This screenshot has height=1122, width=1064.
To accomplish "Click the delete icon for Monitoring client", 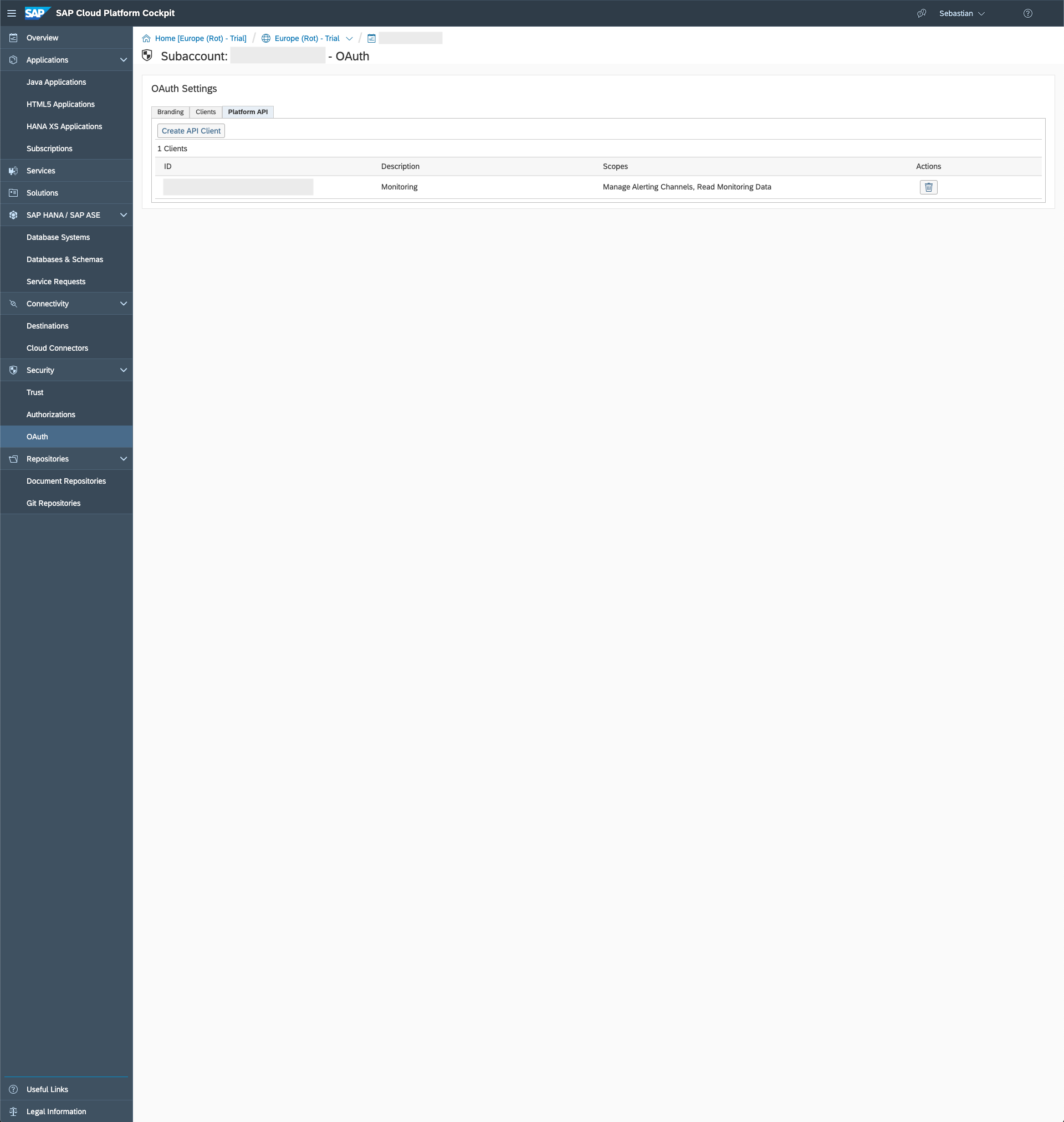I will coord(928,187).
